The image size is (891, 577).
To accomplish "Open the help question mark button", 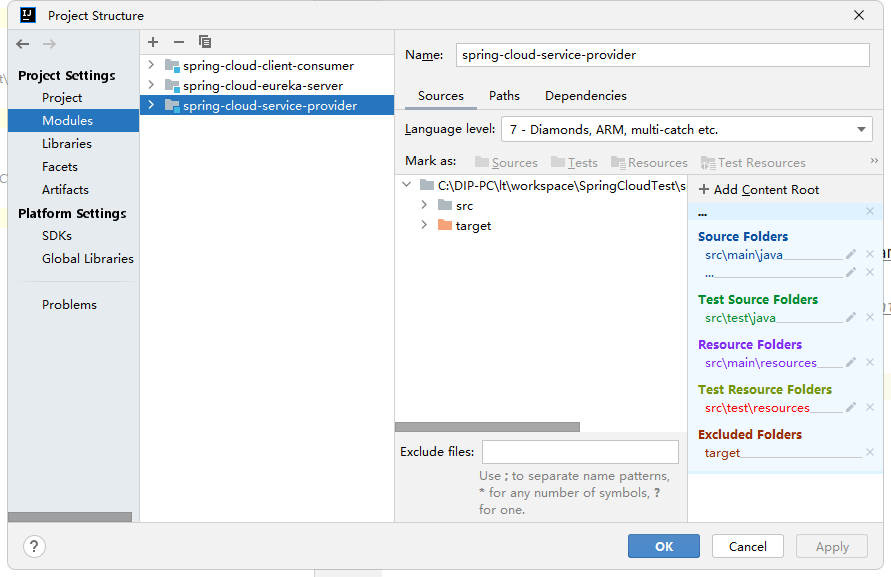I will click(34, 546).
